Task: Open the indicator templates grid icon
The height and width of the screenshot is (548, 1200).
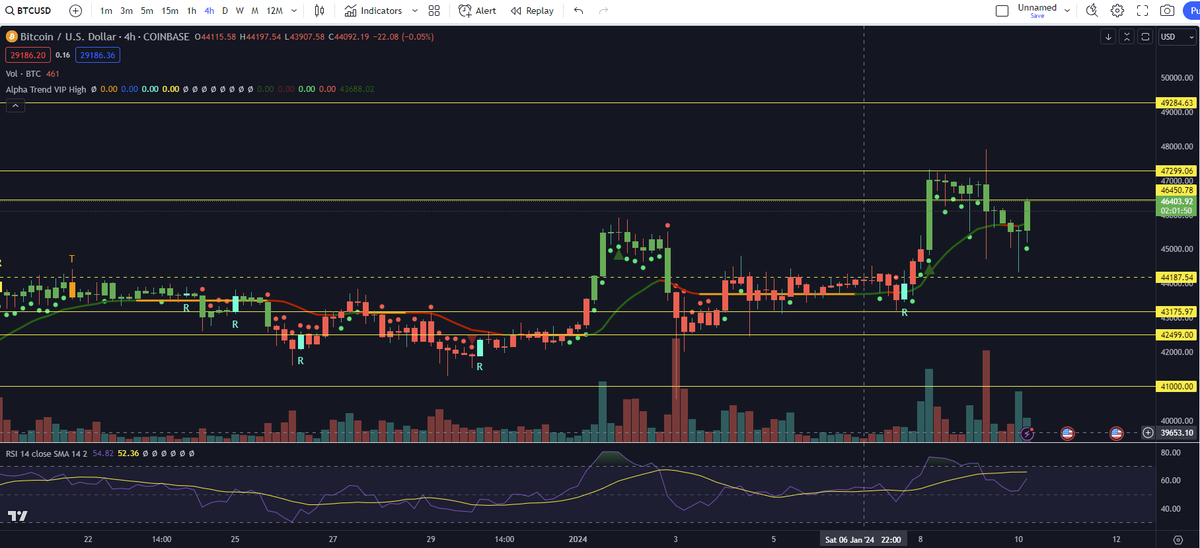Action: [434, 10]
